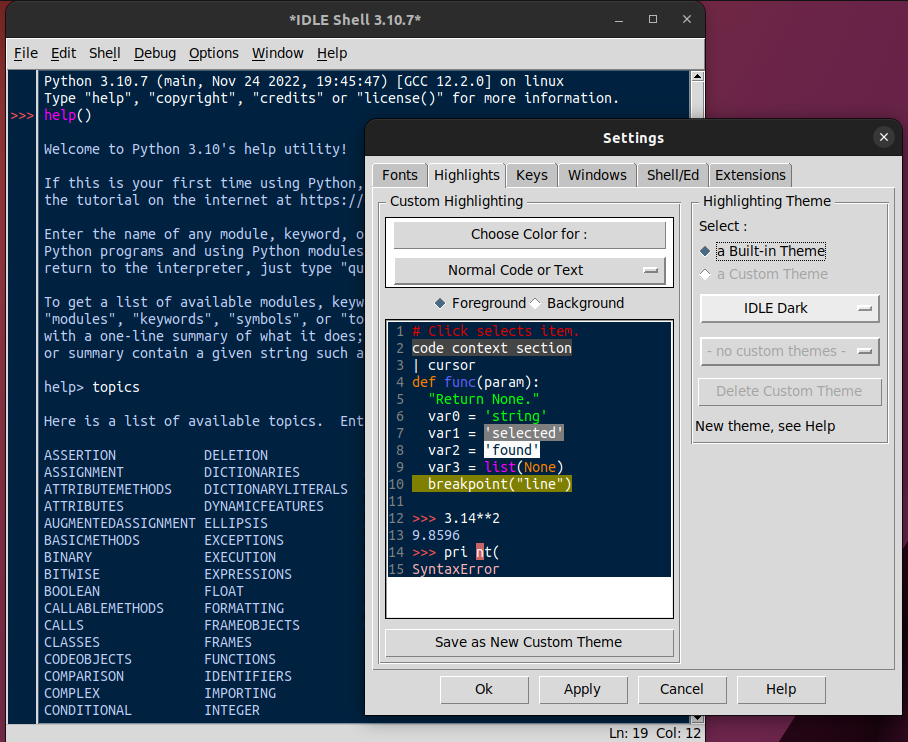Switch to the Windows settings tab

pyautogui.click(x=596, y=174)
